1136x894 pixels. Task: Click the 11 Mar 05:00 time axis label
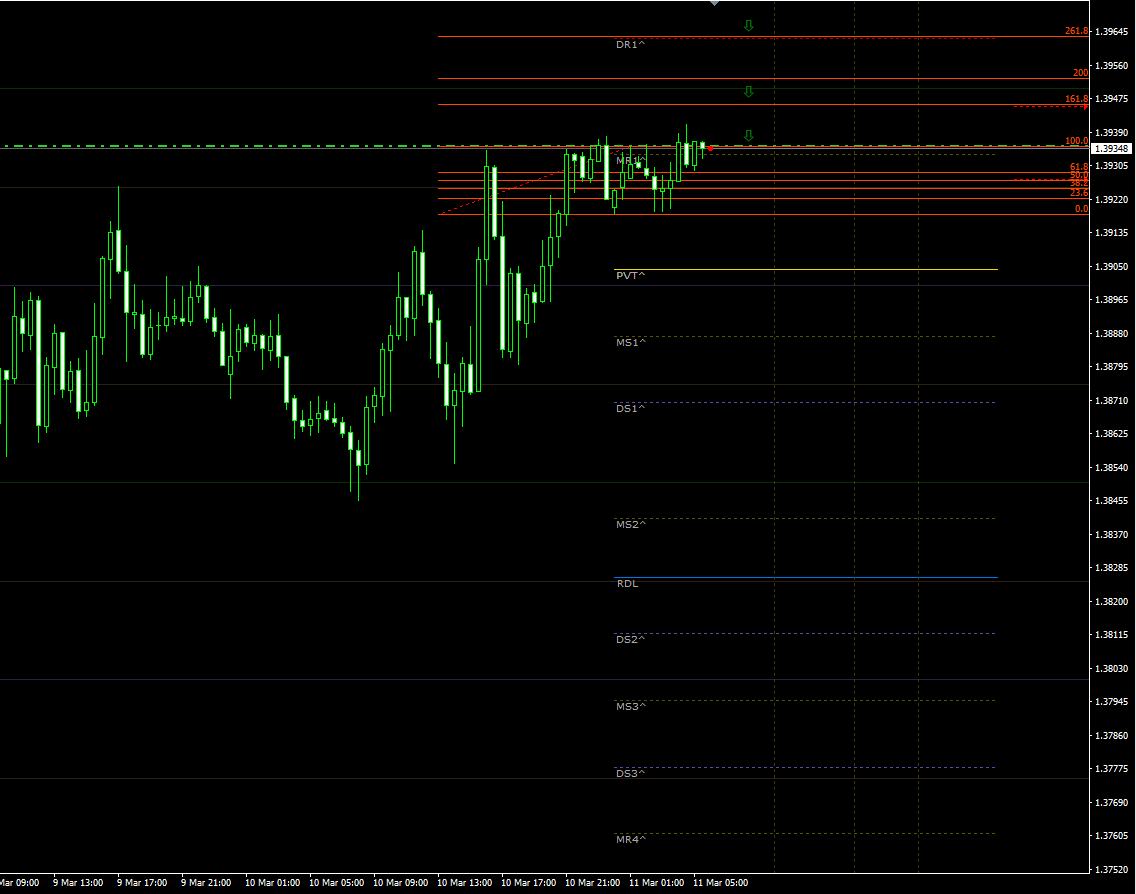(x=720, y=883)
